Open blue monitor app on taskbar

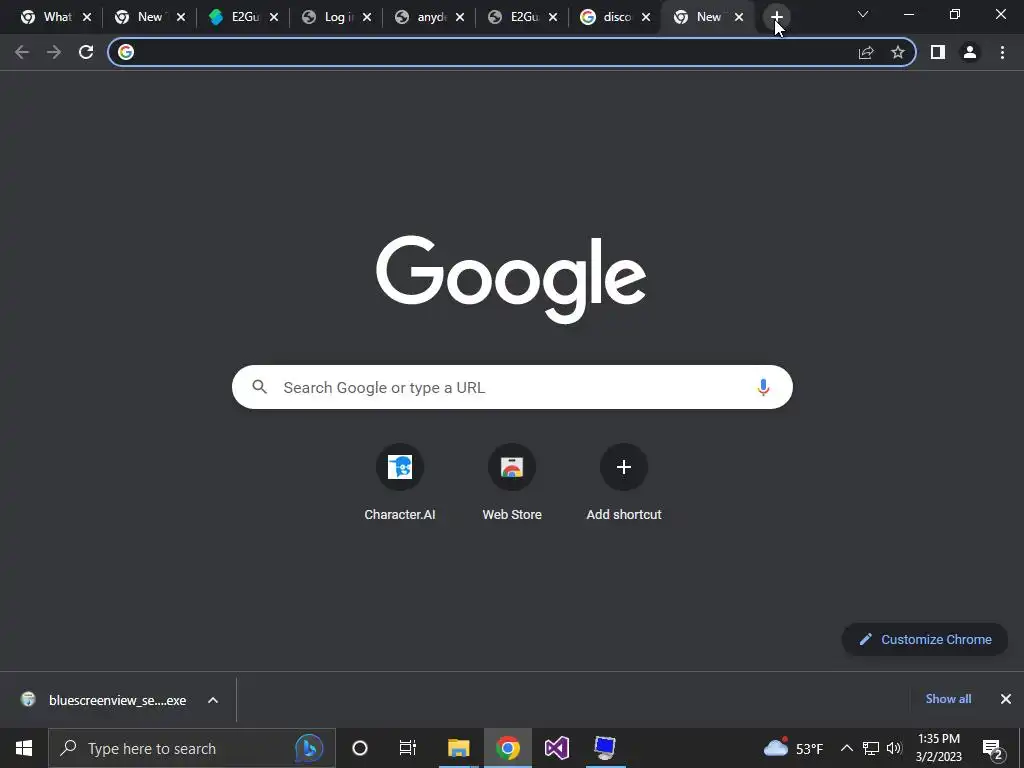point(605,748)
